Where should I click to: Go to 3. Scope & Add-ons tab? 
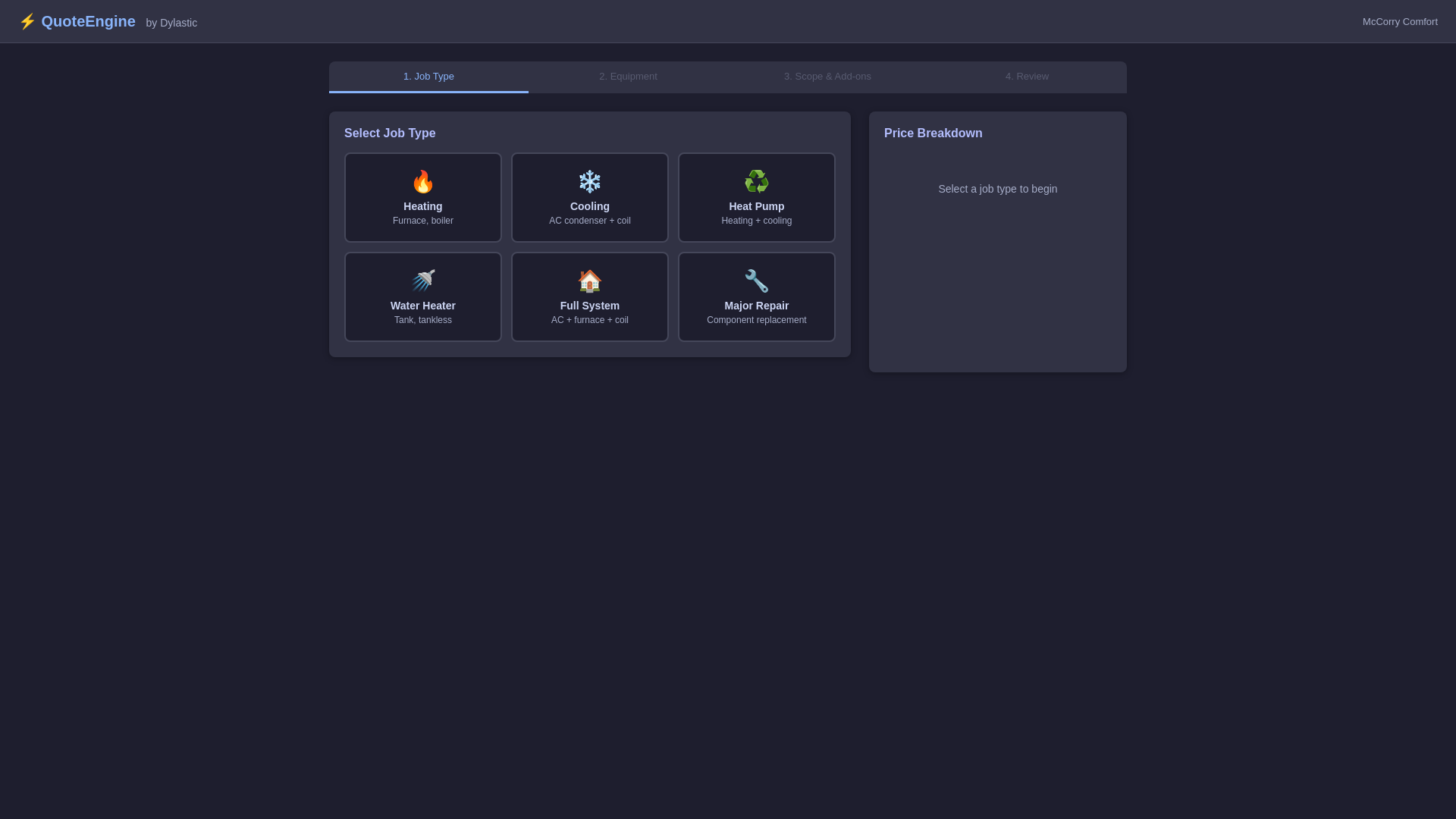coord(827,77)
